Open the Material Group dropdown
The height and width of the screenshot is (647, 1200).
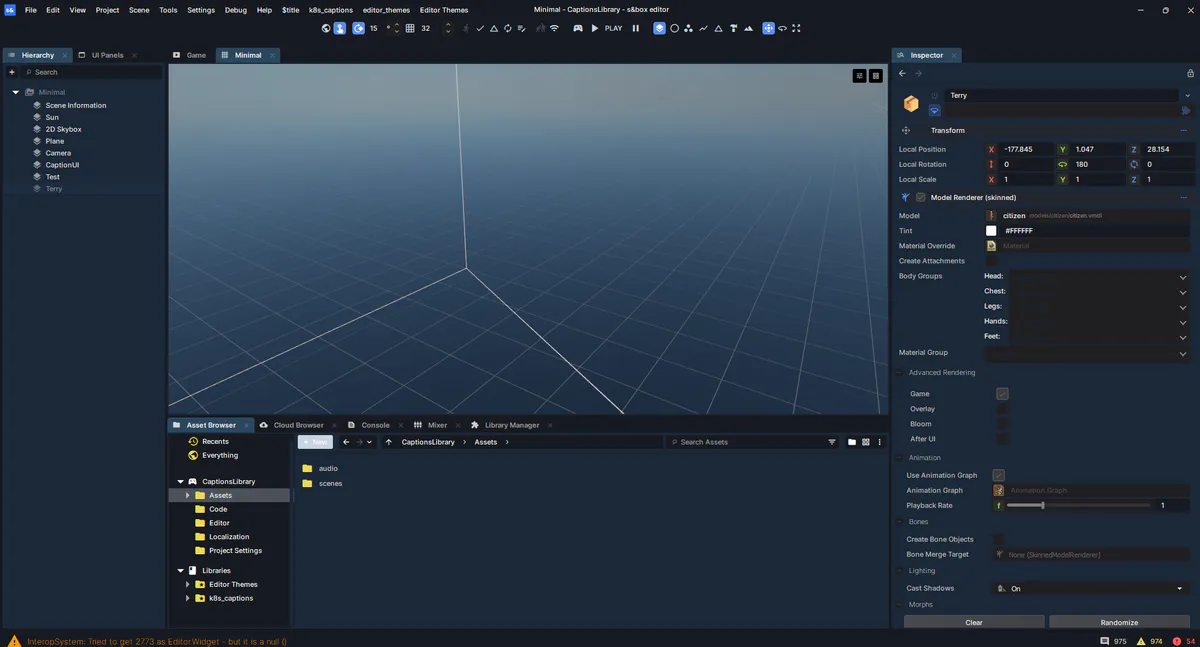1087,353
